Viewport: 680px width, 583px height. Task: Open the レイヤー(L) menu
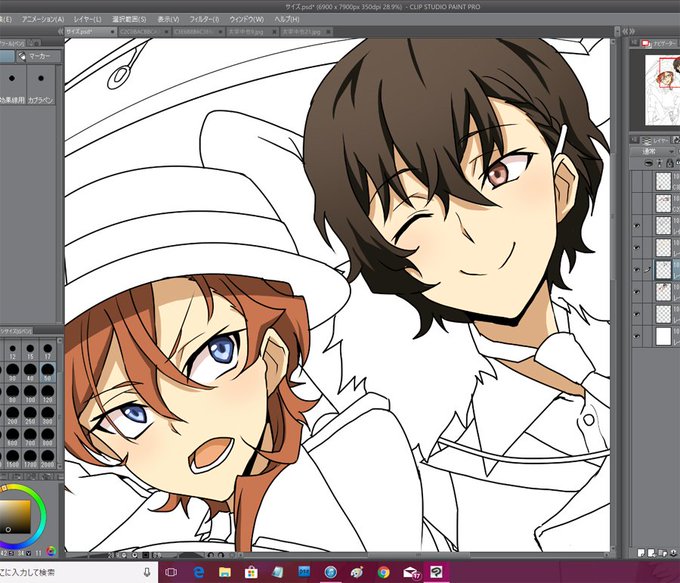coord(88,20)
